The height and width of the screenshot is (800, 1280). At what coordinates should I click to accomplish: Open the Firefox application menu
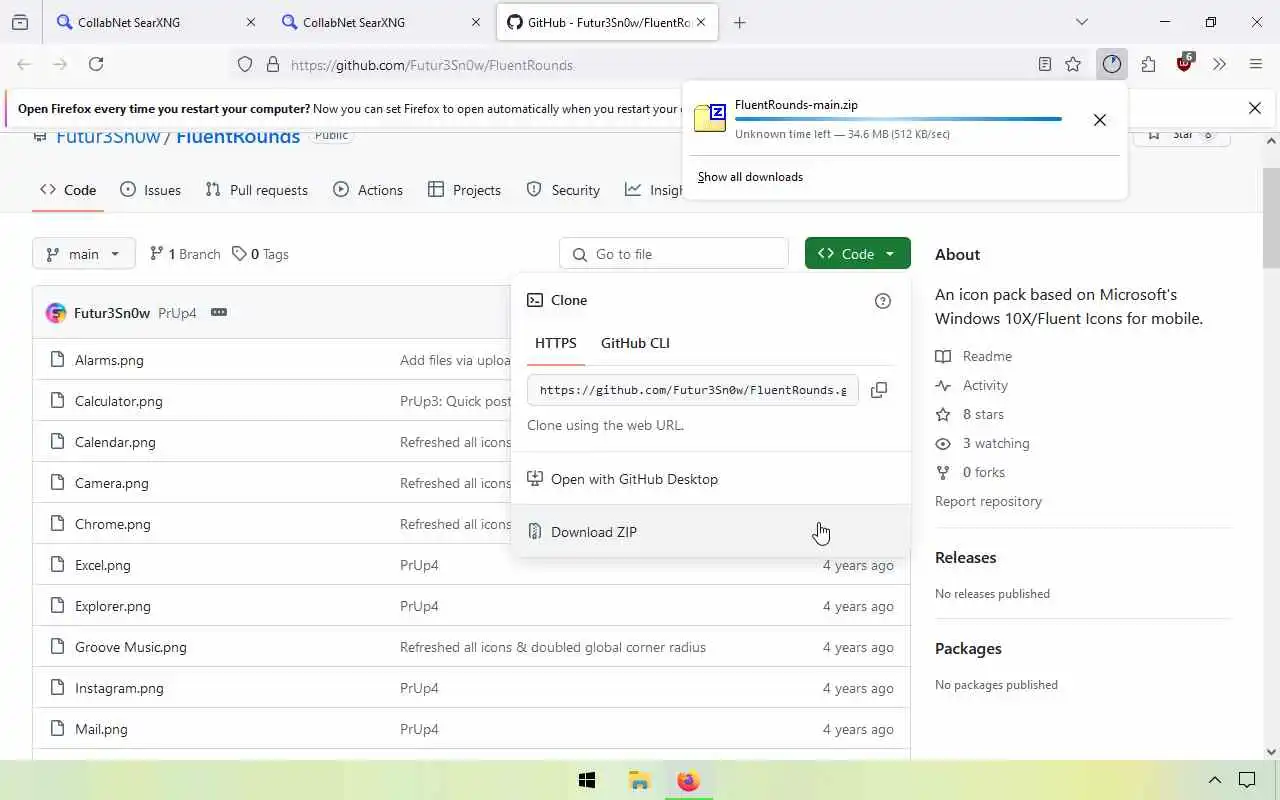coord(1256,64)
